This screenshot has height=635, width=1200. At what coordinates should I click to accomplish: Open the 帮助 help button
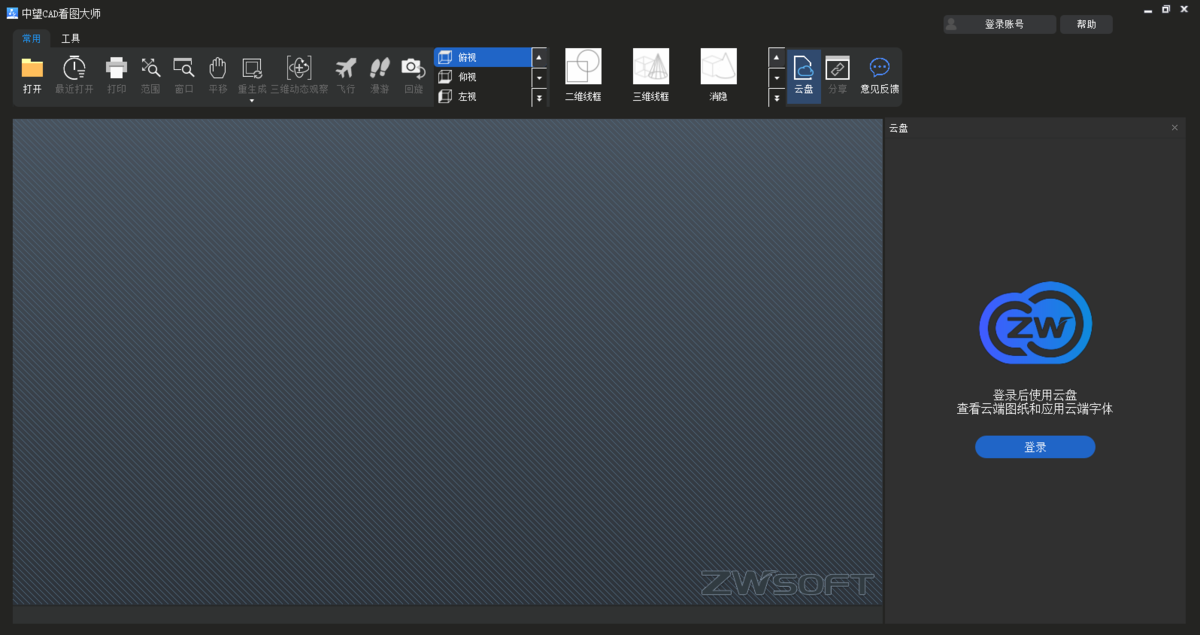pos(1086,24)
